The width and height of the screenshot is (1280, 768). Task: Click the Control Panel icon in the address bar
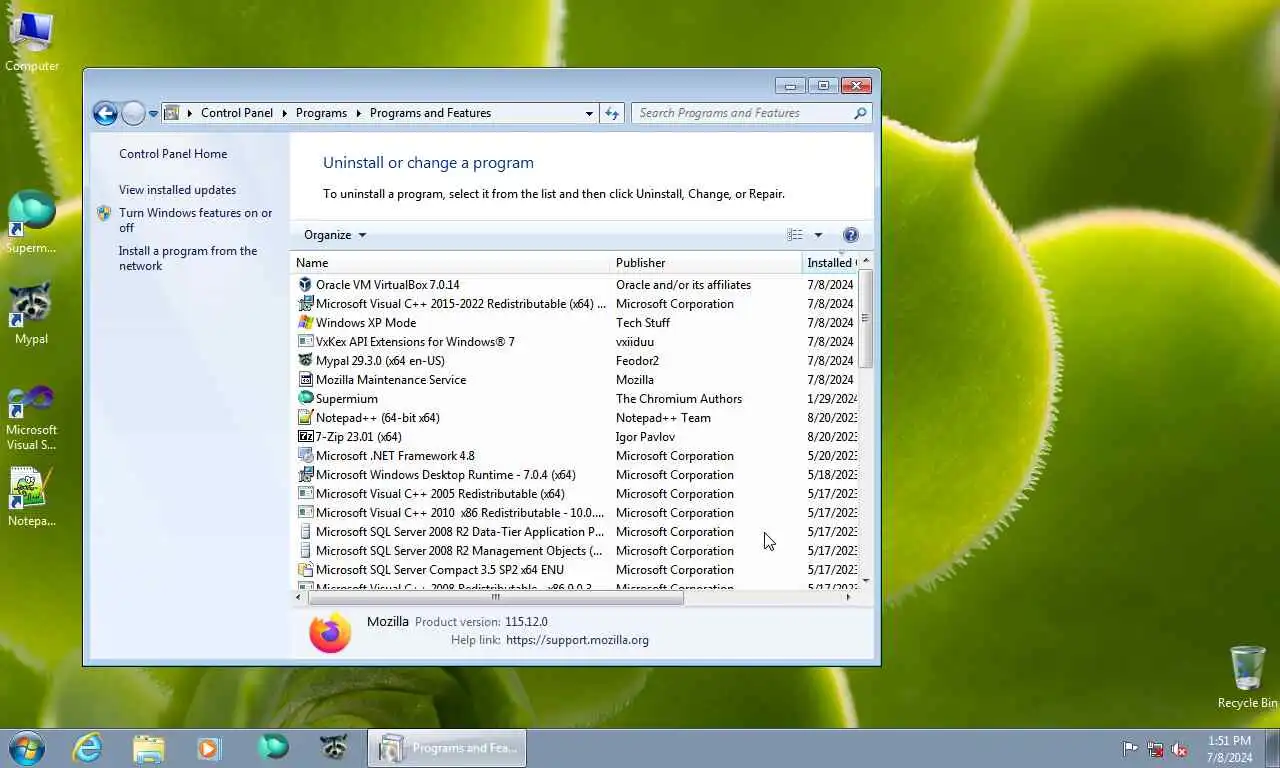(x=172, y=113)
